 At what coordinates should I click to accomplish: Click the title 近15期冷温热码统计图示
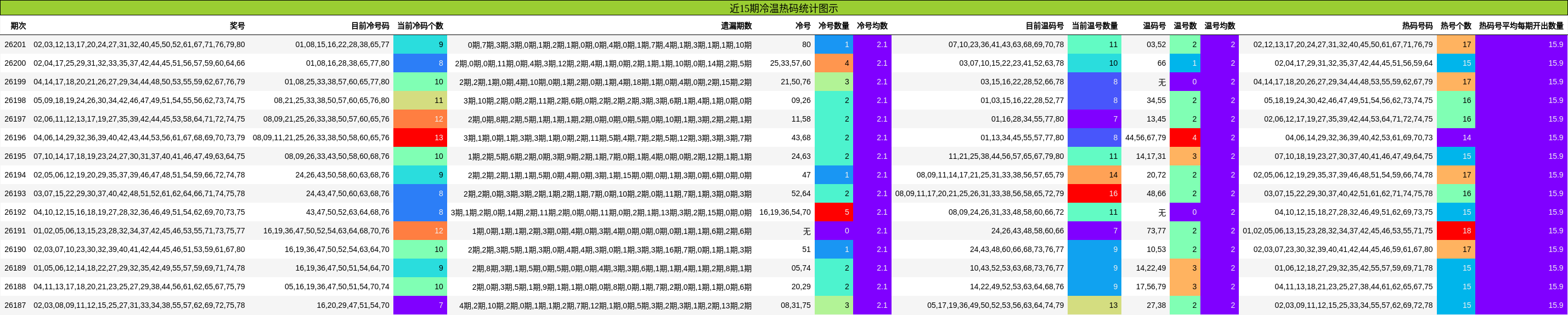(783, 9)
